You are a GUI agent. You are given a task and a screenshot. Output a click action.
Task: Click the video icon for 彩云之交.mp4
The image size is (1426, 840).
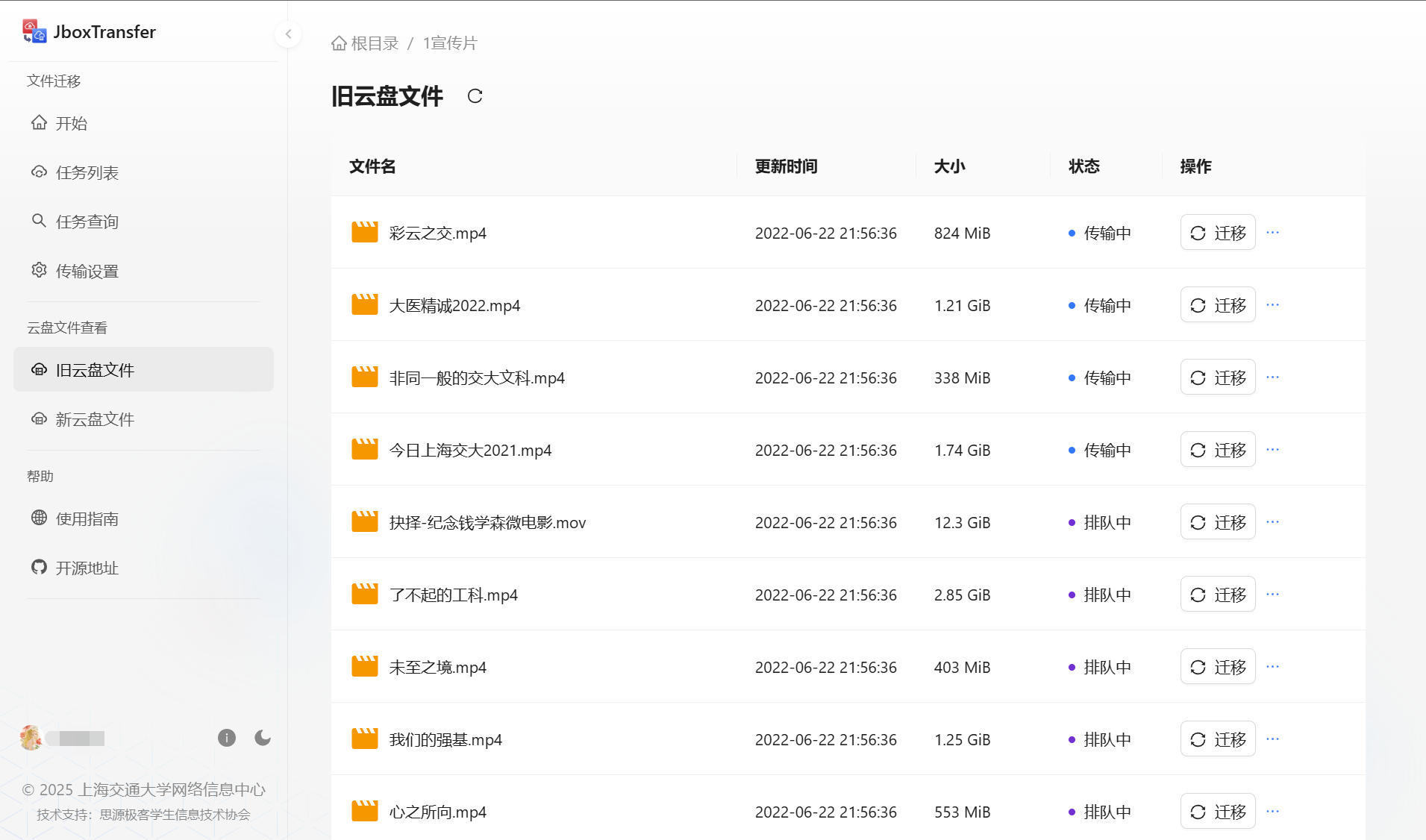[365, 233]
